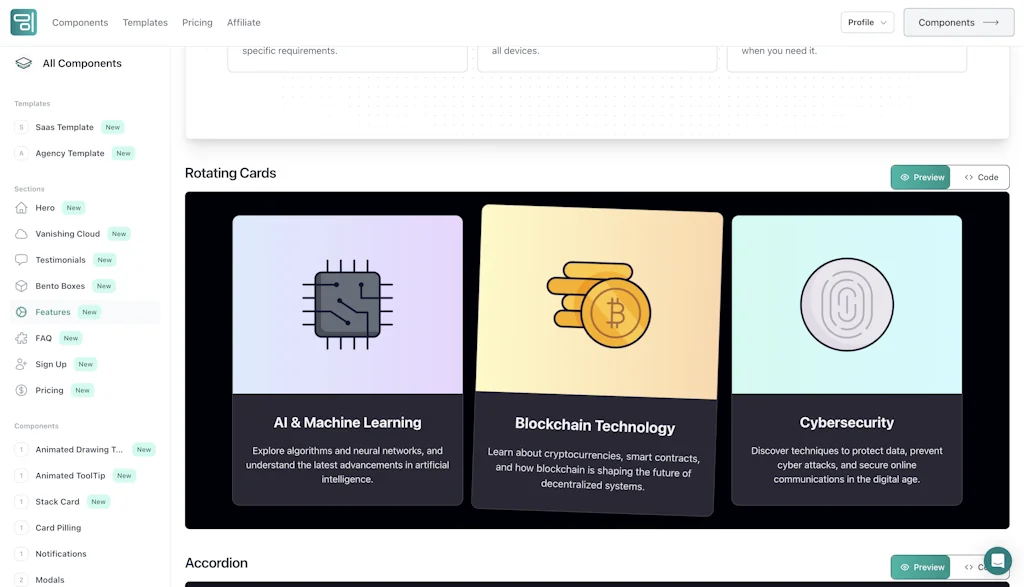Switch Rotating Cards to Preview view

click(x=920, y=177)
